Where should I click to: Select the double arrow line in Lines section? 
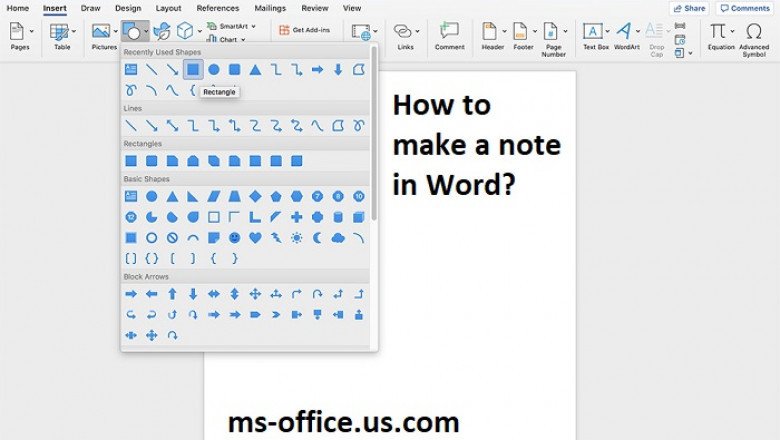172,125
